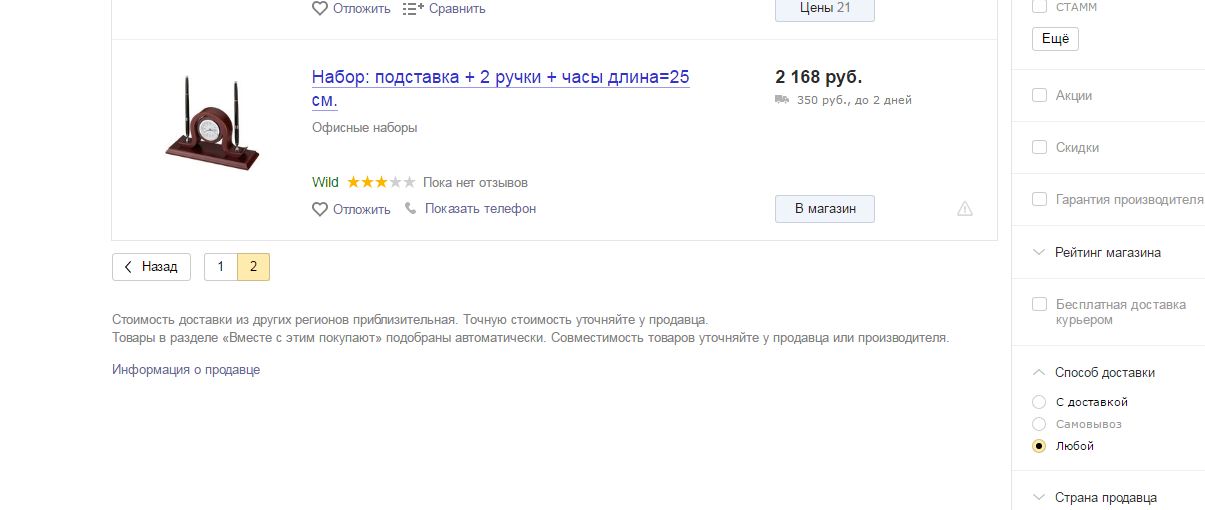The image size is (1205, 510).
Task: Click the heart icon in the top product row
Action: [x=320, y=8]
